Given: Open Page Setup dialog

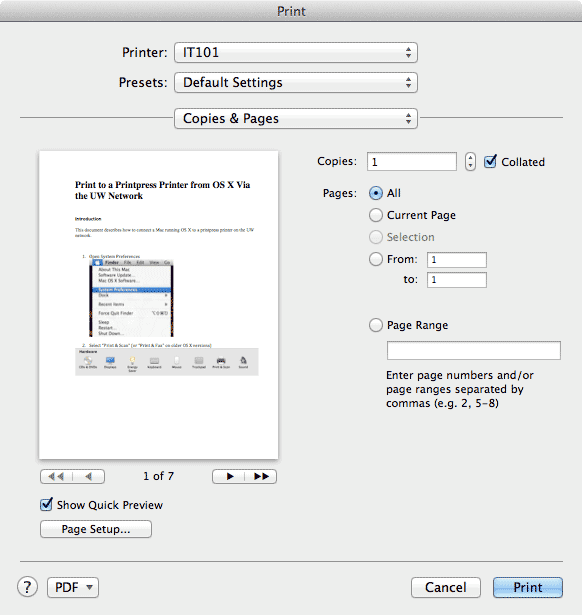Looking at the screenshot, I should 96,529.
